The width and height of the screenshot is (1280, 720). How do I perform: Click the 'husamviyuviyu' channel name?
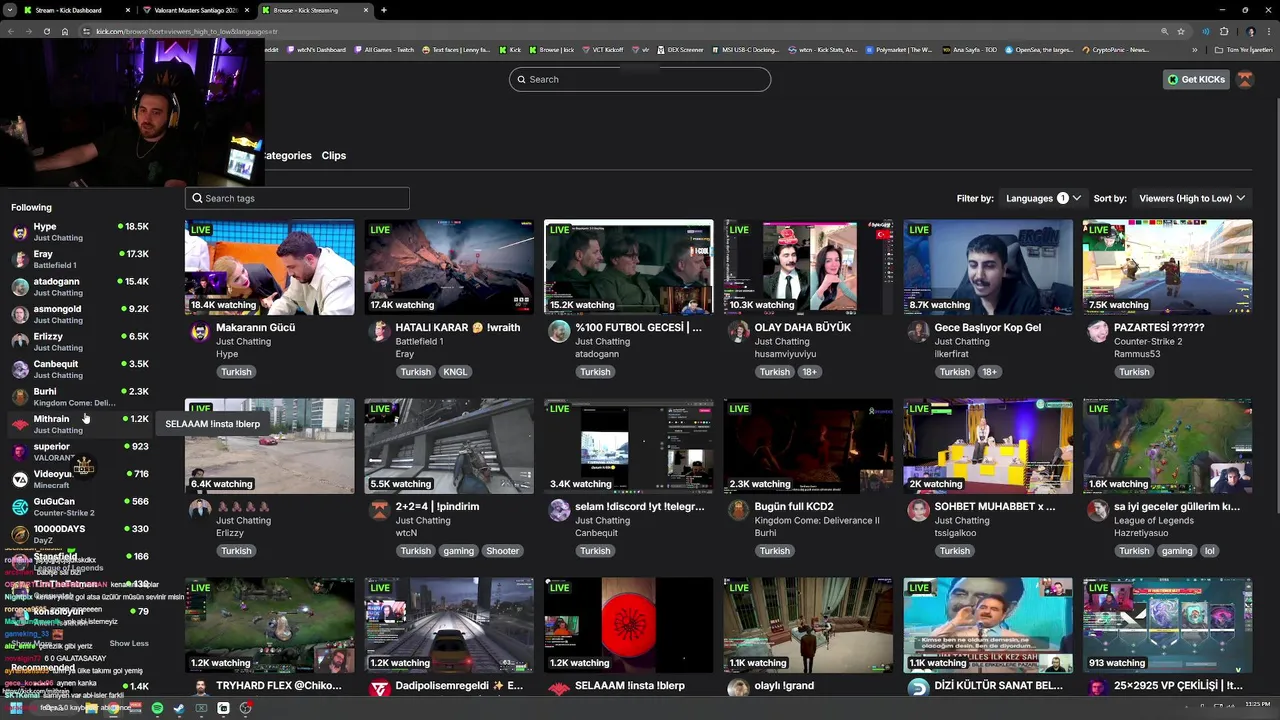coord(785,354)
